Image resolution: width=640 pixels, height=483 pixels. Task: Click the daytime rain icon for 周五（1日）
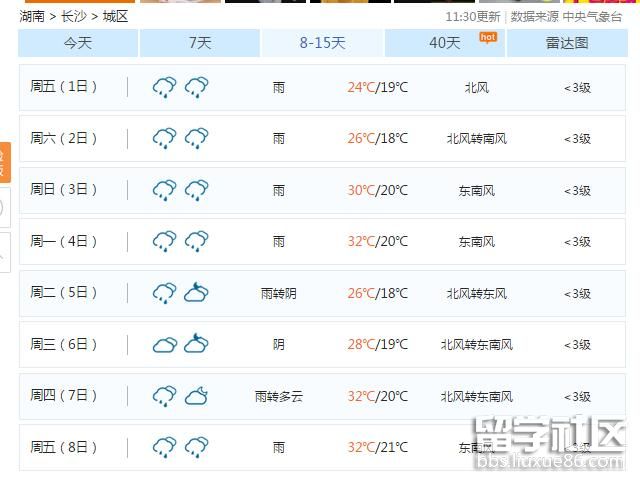(164, 88)
